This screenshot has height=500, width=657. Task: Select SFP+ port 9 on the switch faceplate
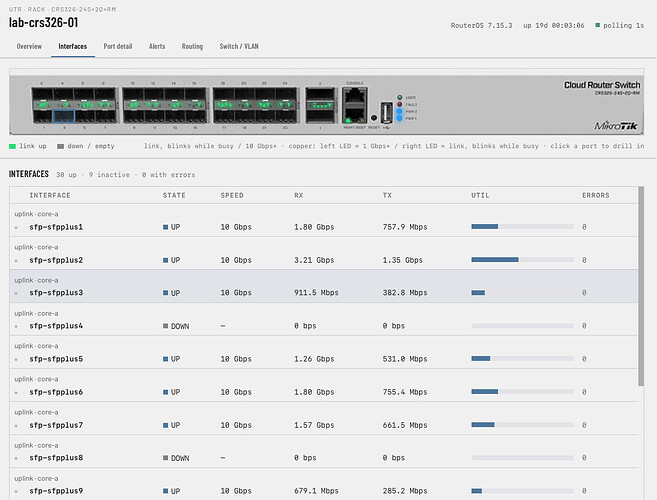tap(134, 117)
